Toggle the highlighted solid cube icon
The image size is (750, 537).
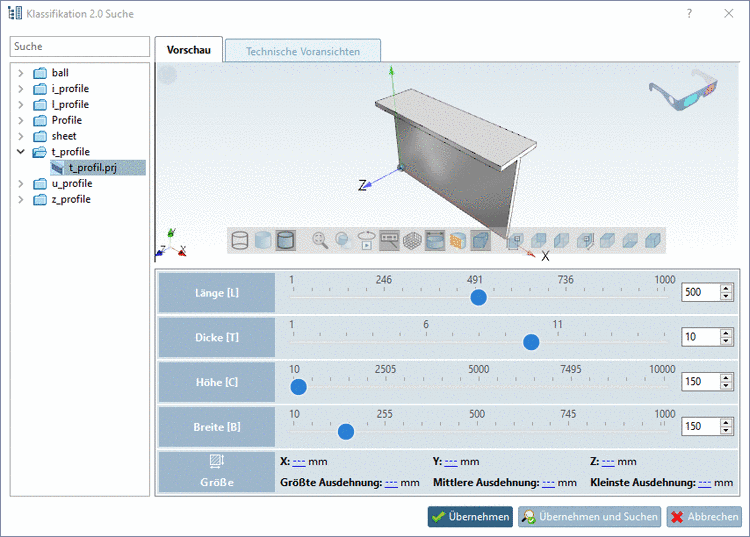[481, 240]
